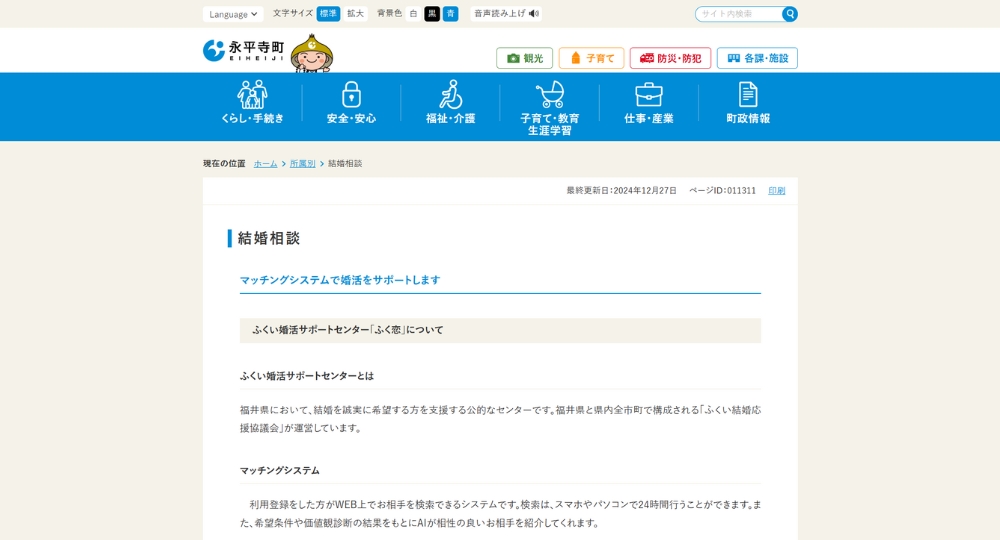Screen dimensions: 1000x540
Task: Click ページID:011311 text
Action: [722, 191]
